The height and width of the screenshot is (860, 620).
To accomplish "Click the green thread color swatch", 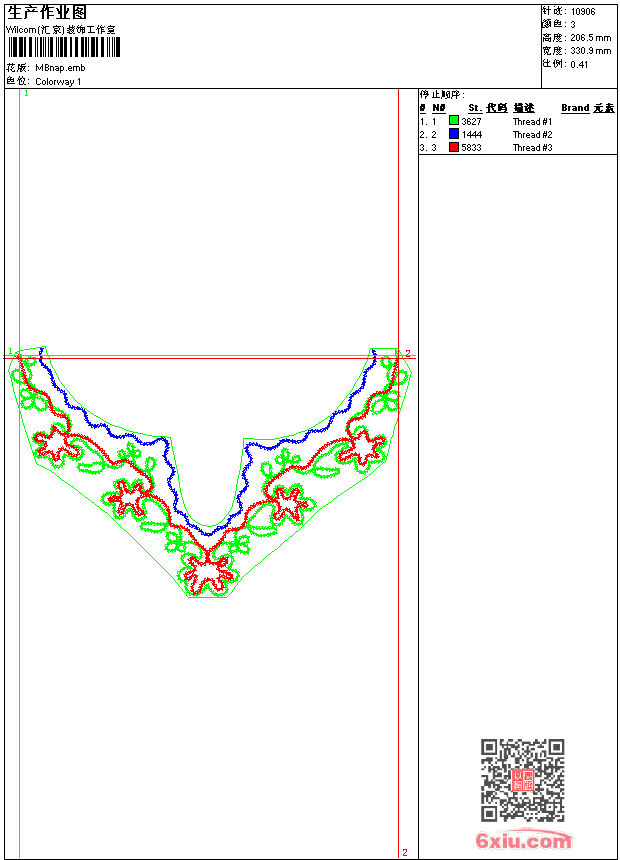I will (454, 121).
